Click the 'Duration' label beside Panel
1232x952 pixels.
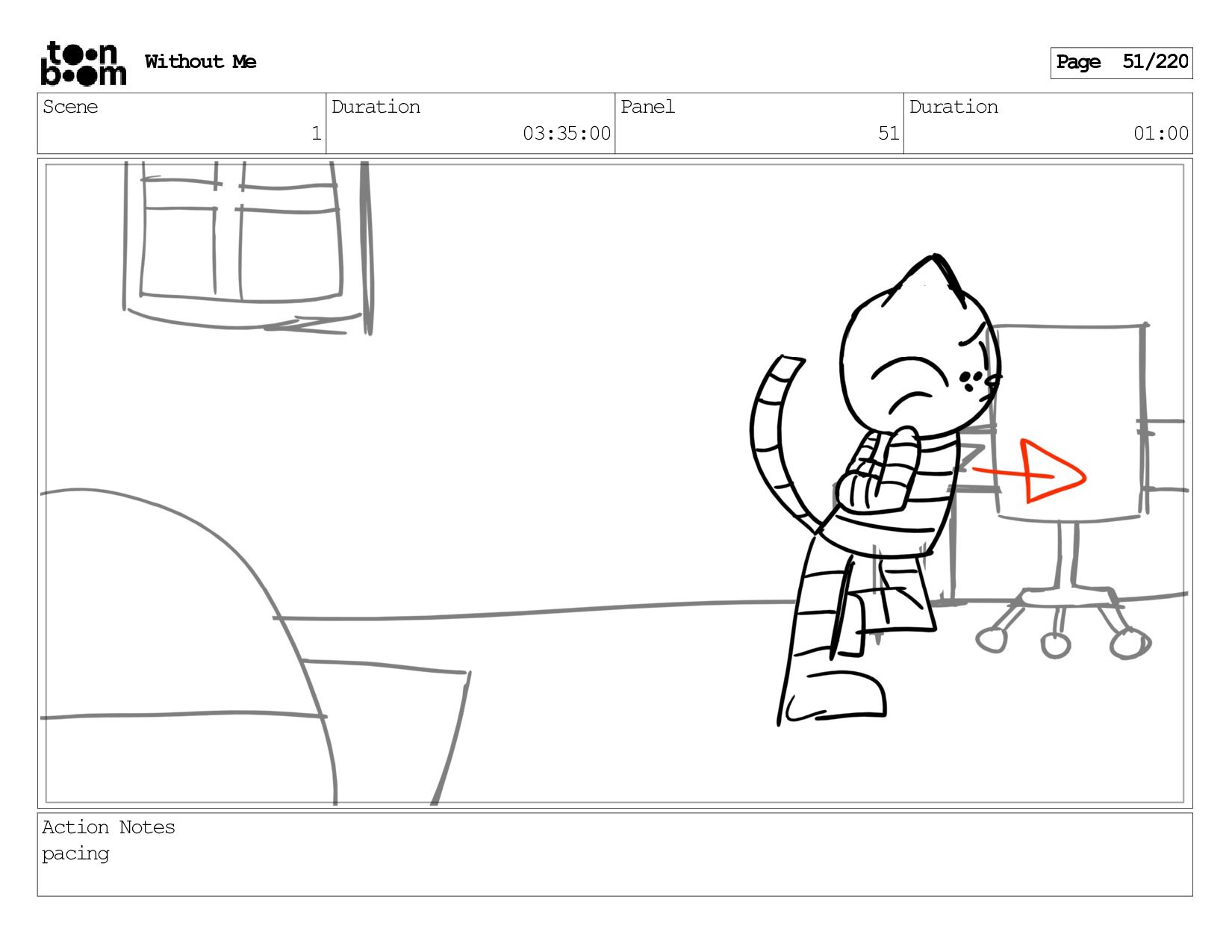(953, 107)
